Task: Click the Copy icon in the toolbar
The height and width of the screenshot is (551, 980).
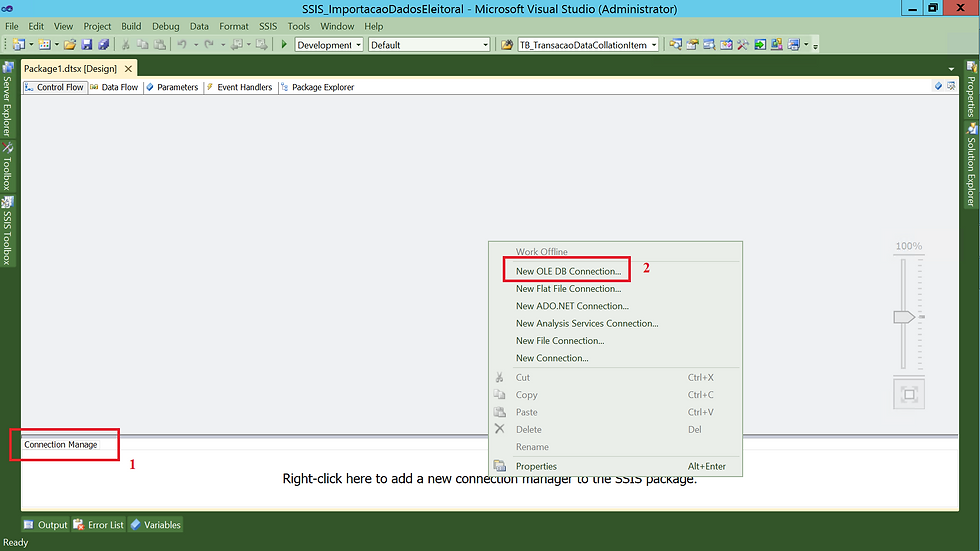Action: point(142,44)
